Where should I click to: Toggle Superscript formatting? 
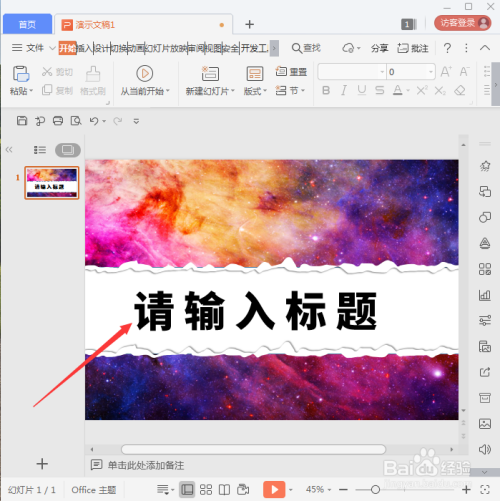click(x=422, y=90)
